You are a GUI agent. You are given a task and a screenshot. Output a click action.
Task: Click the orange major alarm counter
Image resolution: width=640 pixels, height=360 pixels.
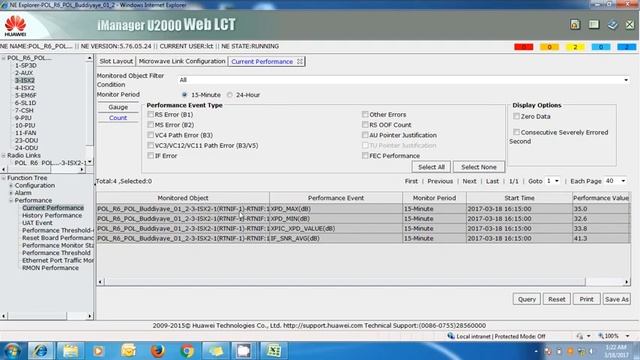(x=549, y=47)
